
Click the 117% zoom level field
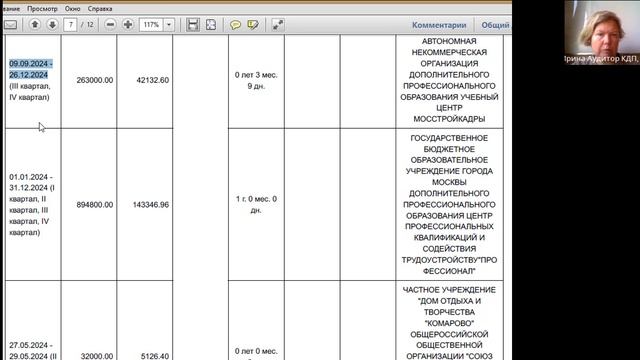pyautogui.click(x=151, y=25)
